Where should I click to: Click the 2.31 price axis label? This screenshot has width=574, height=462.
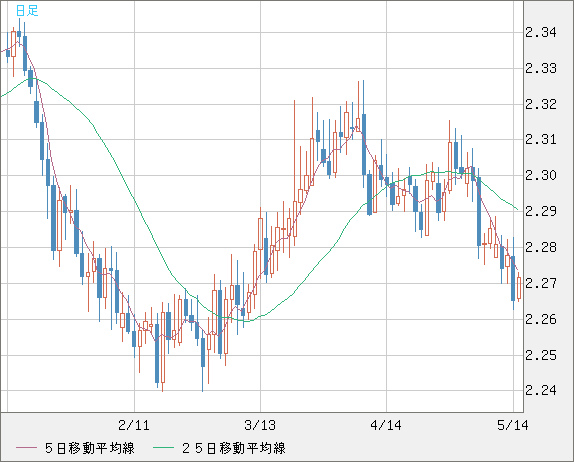[541, 139]
